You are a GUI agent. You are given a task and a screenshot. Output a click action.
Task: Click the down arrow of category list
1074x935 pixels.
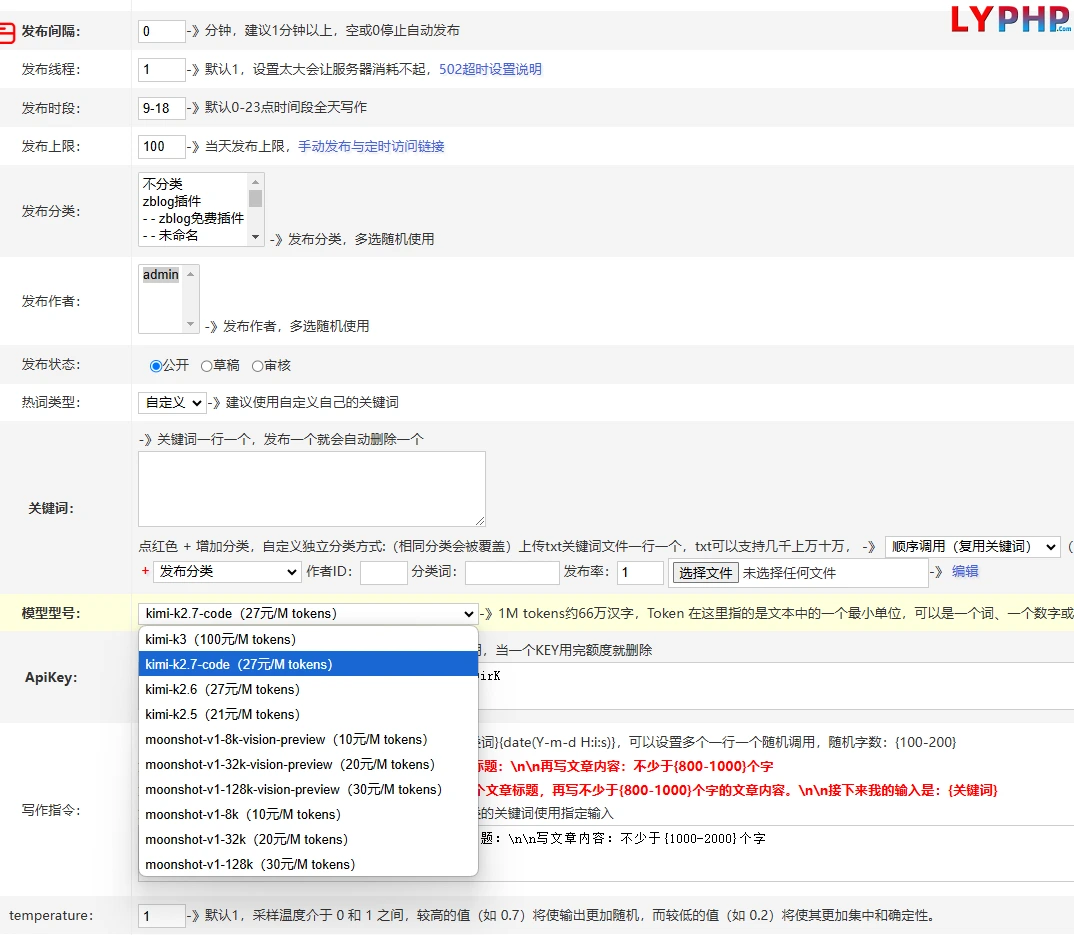click(255, 237)
